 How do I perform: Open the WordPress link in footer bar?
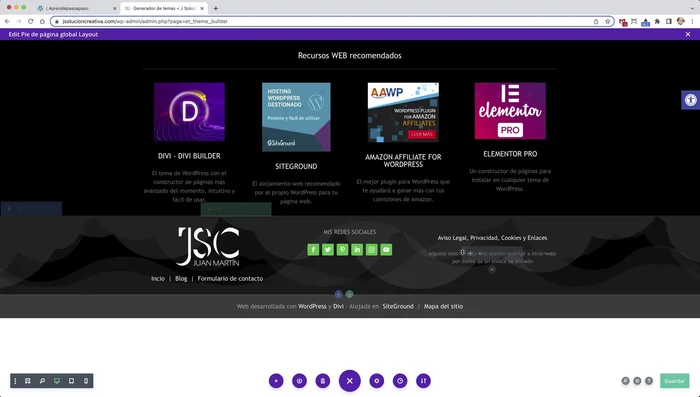[312, 306]
